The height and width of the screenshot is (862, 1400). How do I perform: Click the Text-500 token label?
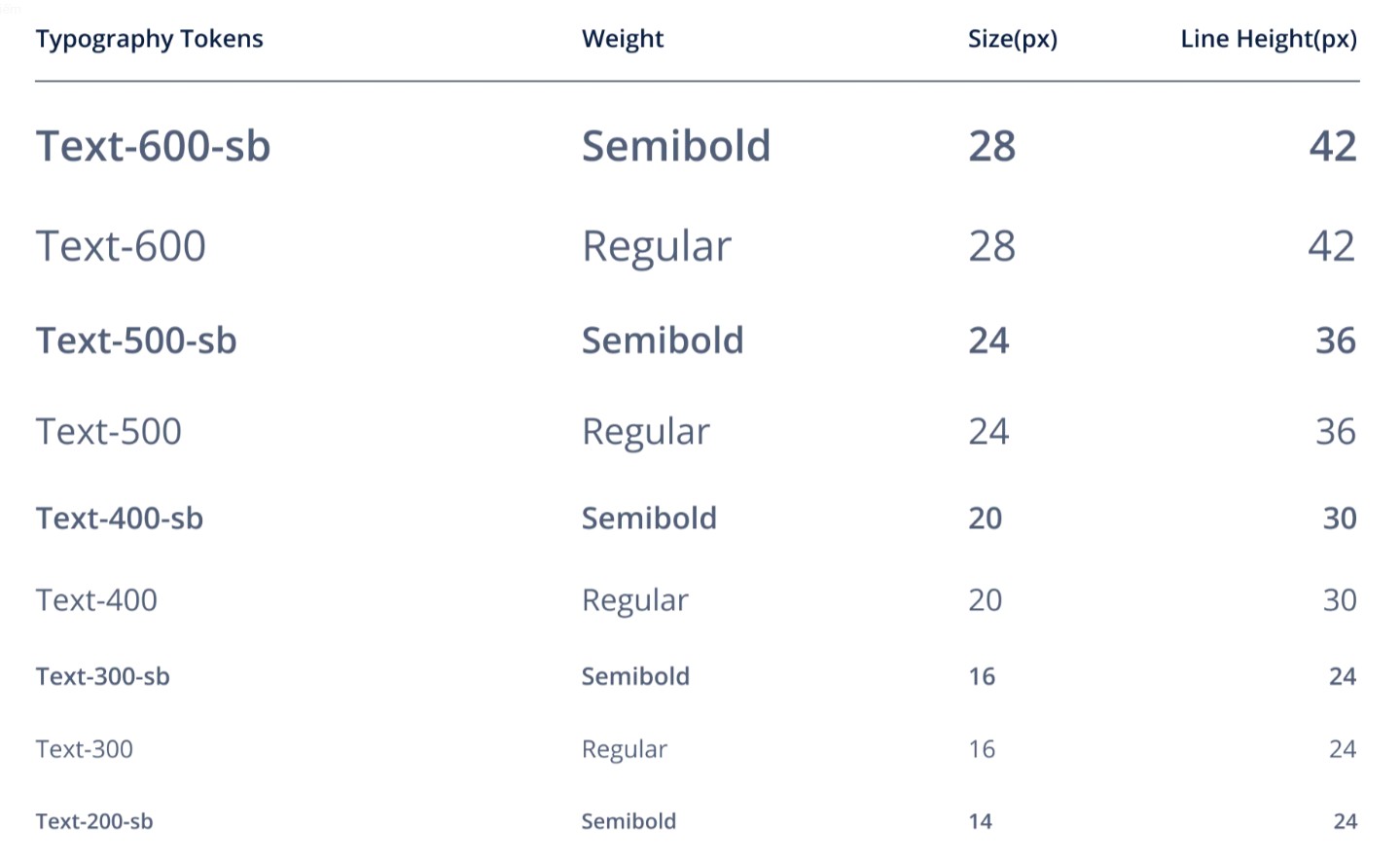pos(108,431)
